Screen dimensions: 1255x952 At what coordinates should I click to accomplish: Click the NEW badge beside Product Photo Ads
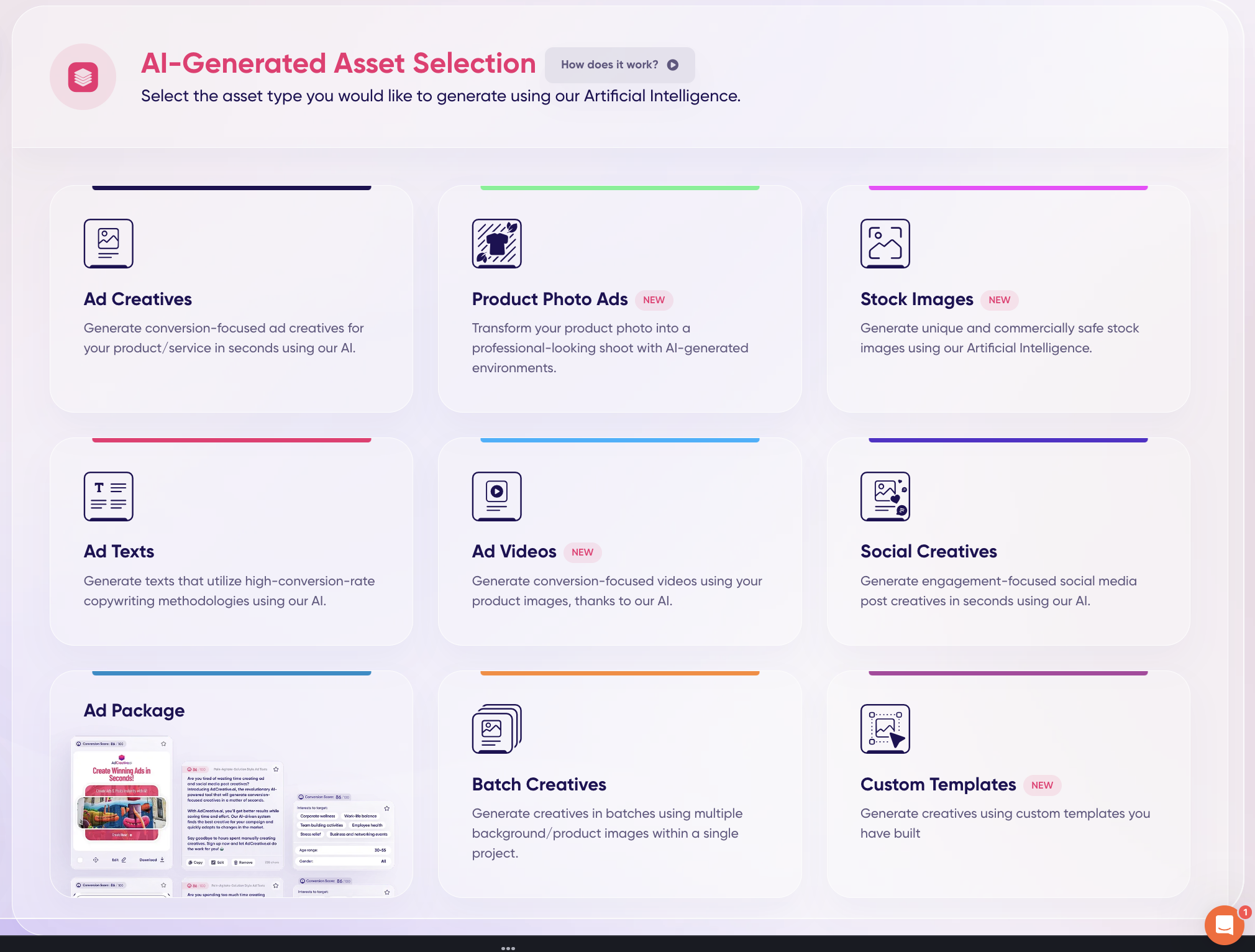pos(654,300)
